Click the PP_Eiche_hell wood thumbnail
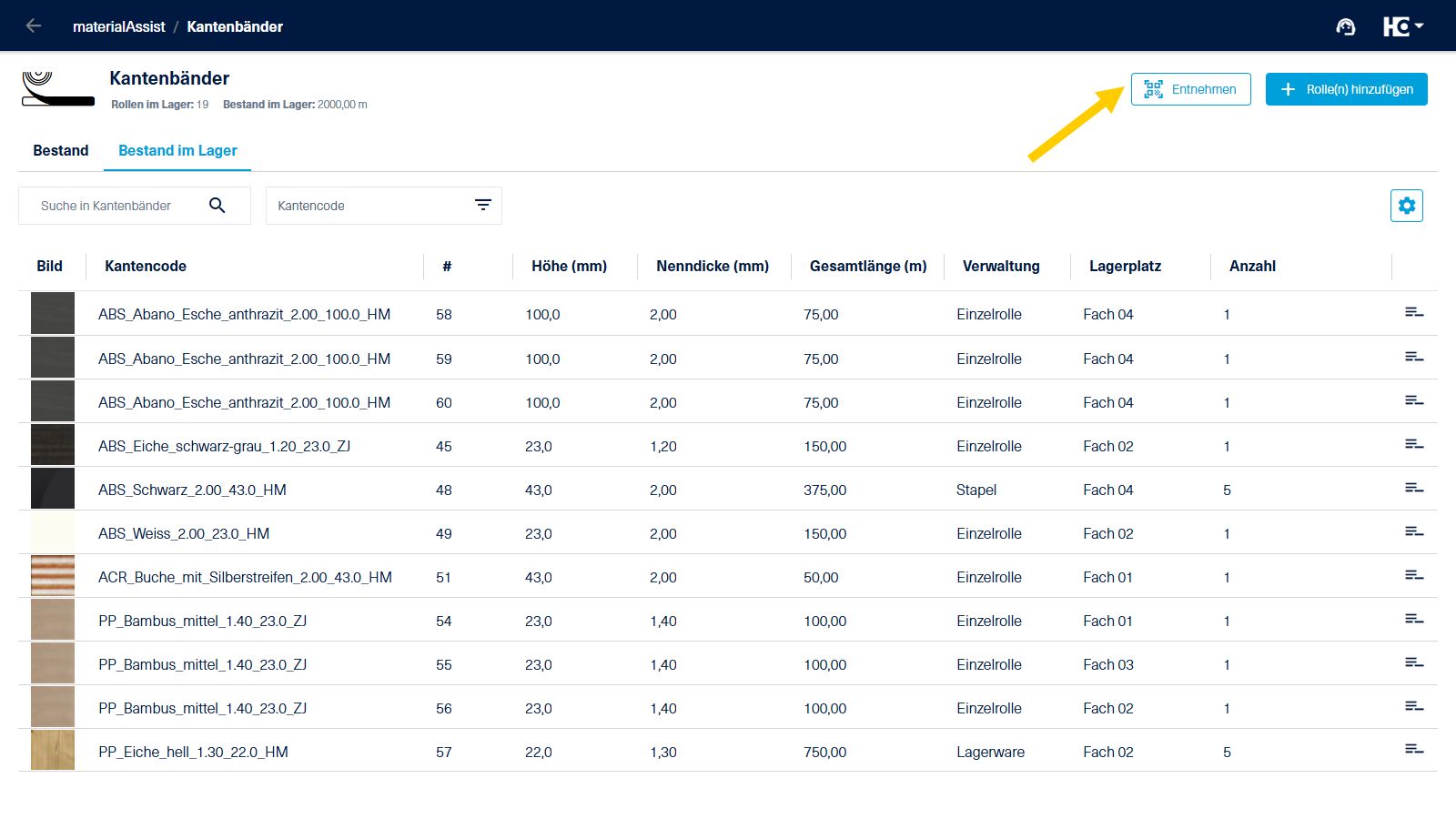The height and width of the screenshot is (819, 1456). coord(53,751)
